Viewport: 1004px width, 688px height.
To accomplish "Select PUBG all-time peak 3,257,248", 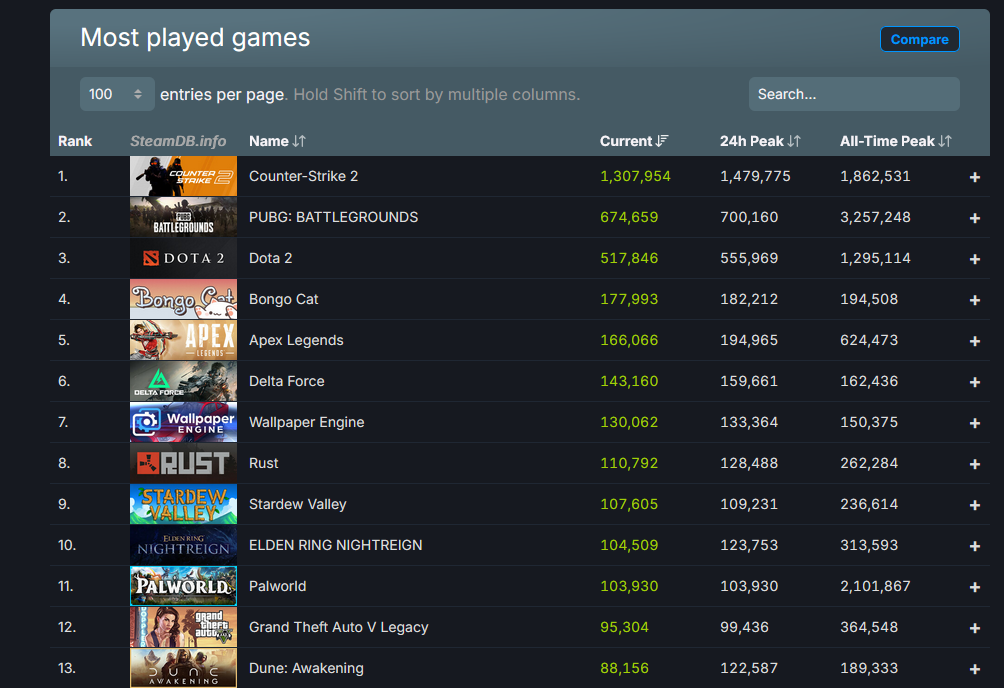I will pyautogui.click(x=875, y=217).
